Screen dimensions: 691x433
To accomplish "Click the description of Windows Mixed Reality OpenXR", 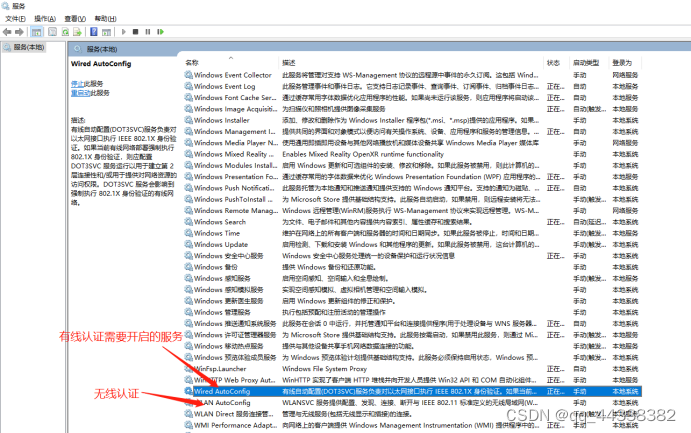I will click(x=363, y=154).
